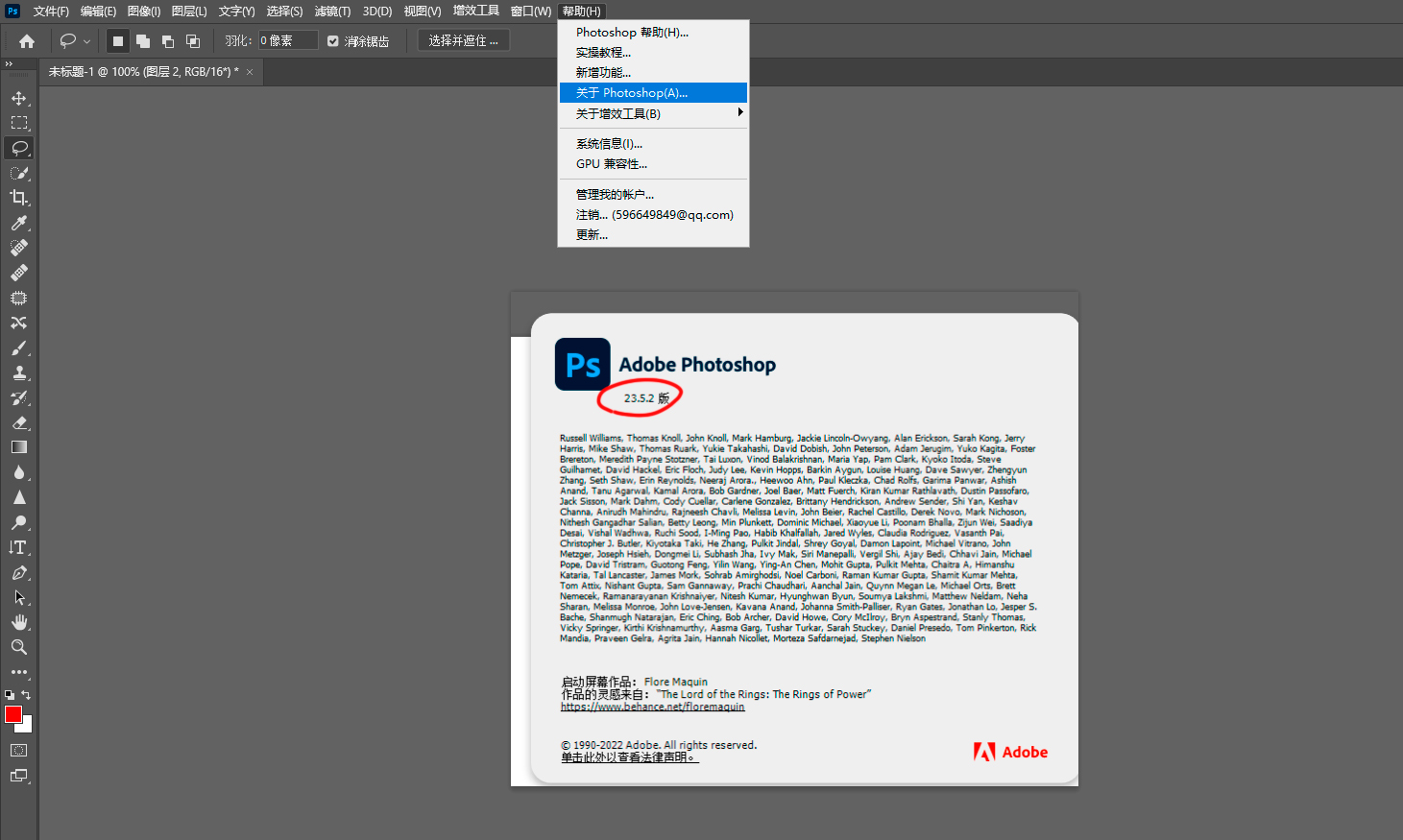Expand the 关于增效工具(B) submenu
The height and width of the screenshot is (840, 1403).
pyautogui.click(x=653, y=113)
